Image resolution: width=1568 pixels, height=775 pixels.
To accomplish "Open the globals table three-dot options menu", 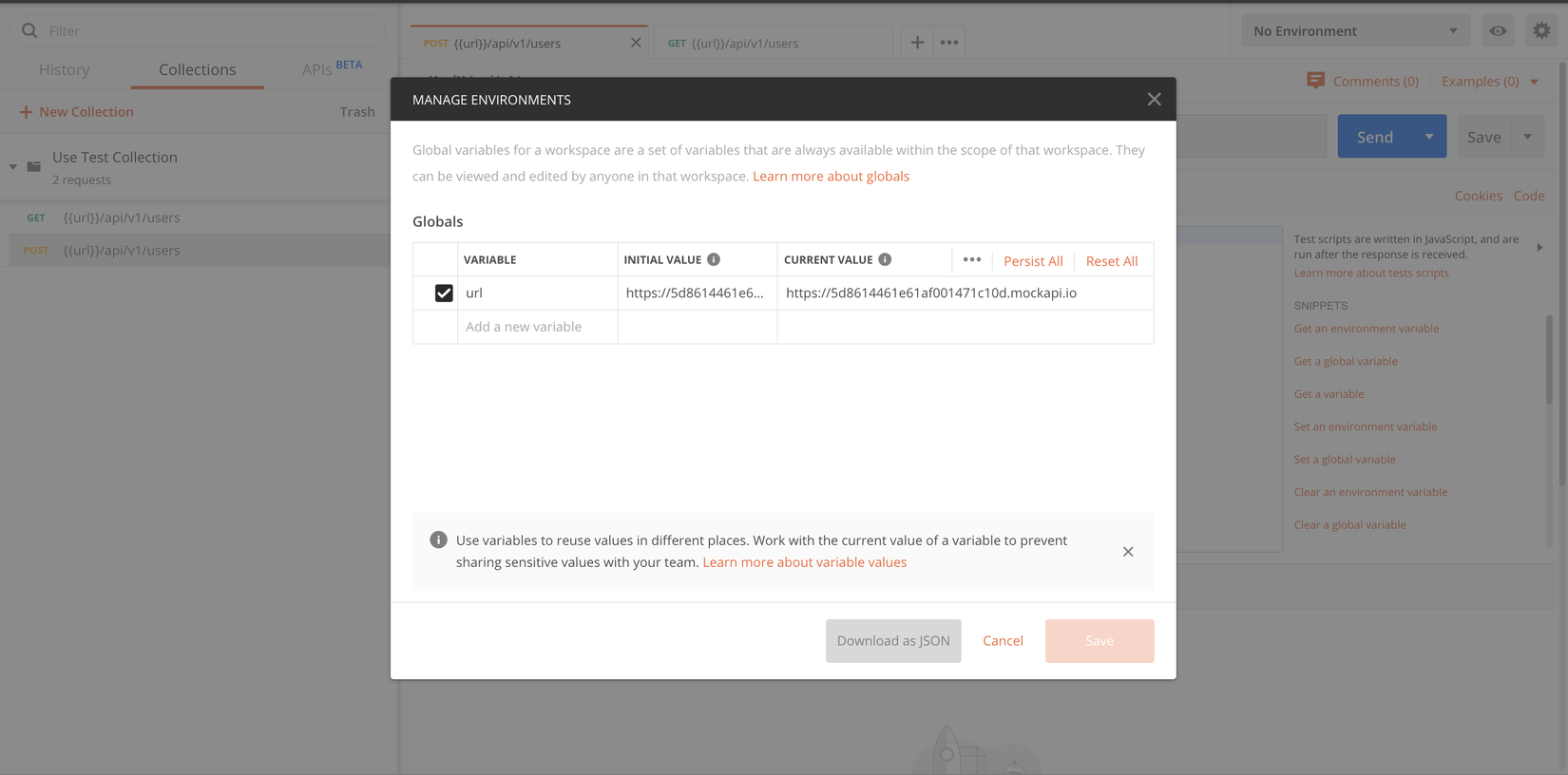I will tap(971, 259).
